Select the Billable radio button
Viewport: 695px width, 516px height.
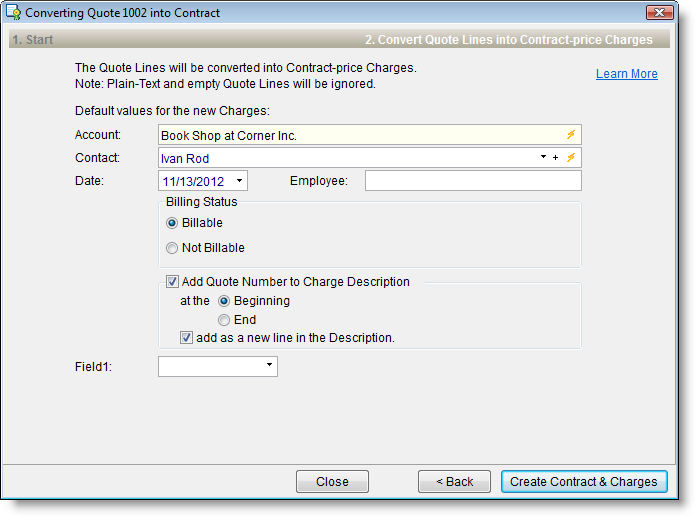coord(172,223)
